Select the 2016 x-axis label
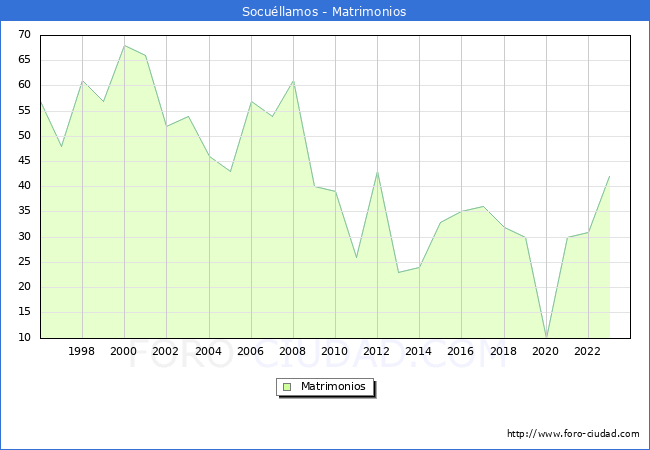This screenshot has height=450, width=650. click(x=461, y=352)
